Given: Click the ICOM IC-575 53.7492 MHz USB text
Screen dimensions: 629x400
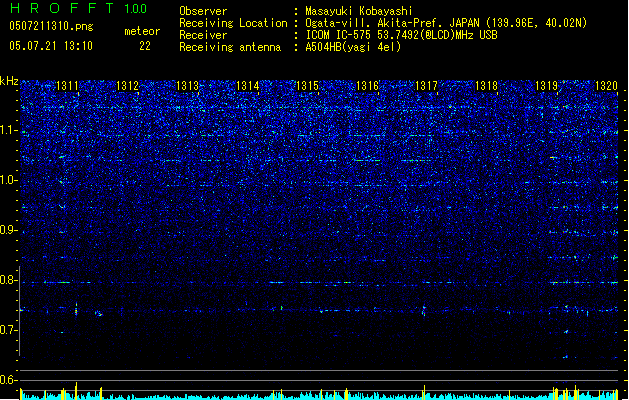Looking at the screenshot, I should [x=401, y=35].
